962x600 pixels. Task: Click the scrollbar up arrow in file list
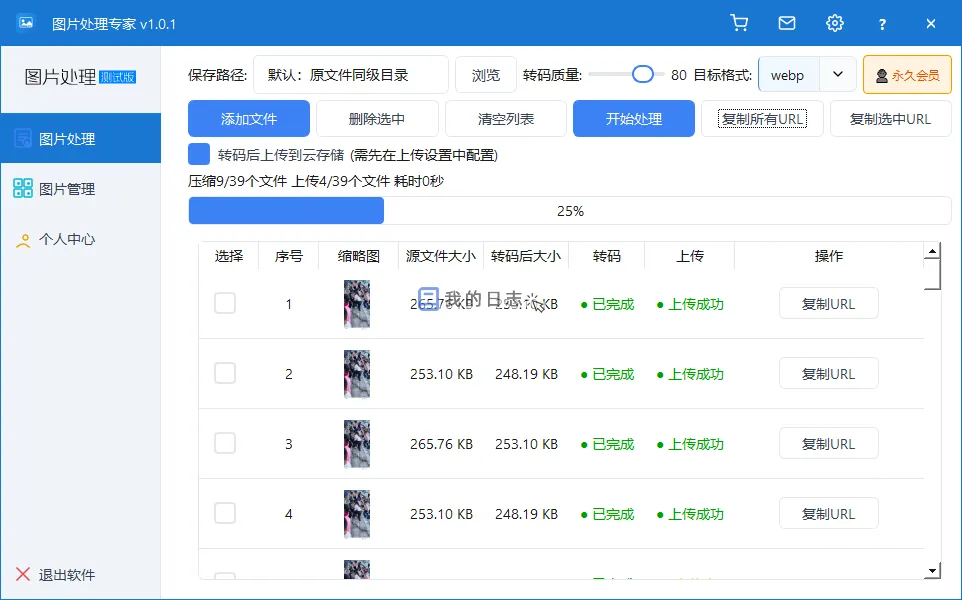tap(932, 252)
